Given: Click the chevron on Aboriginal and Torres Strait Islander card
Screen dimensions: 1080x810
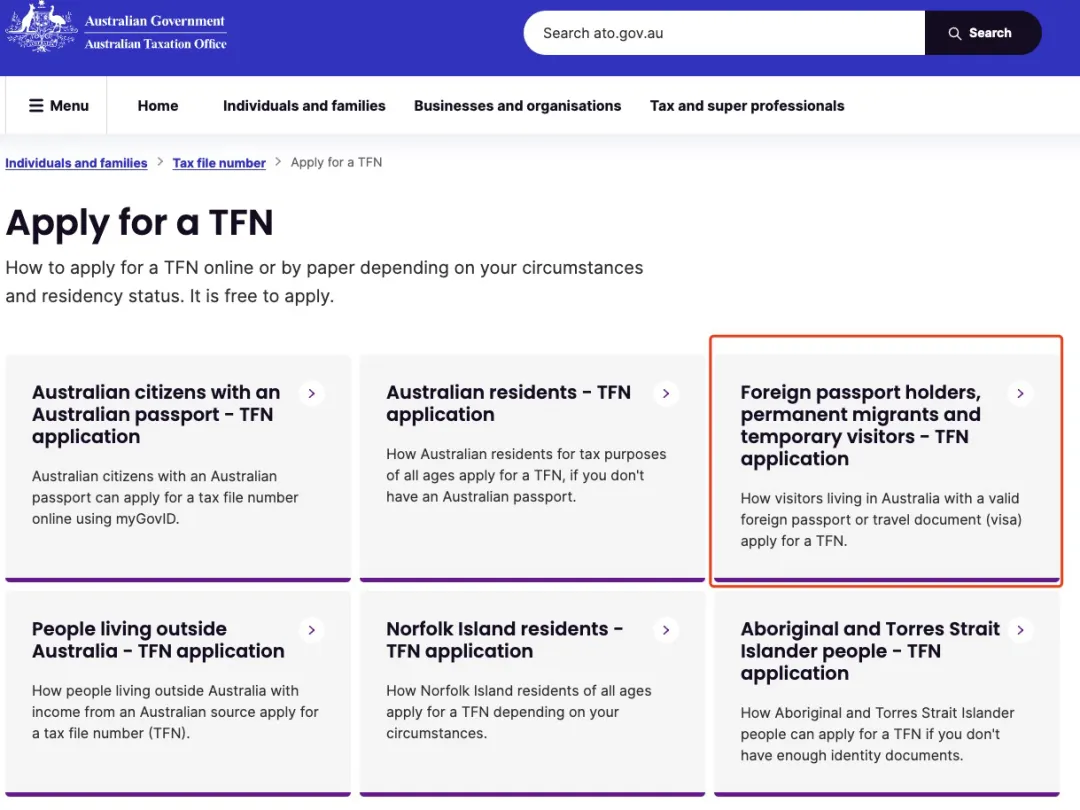Looking at the screenshot, I should coord(1020,630).
